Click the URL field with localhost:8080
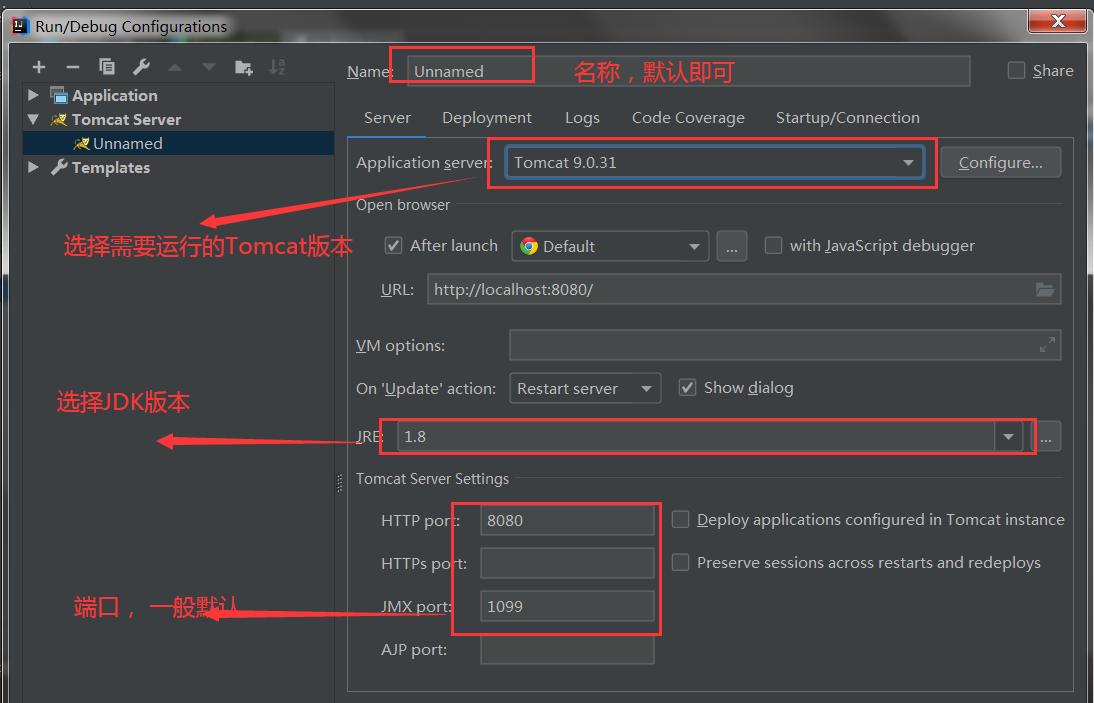This screenshot has height=703, width=1094. point(744,289)
